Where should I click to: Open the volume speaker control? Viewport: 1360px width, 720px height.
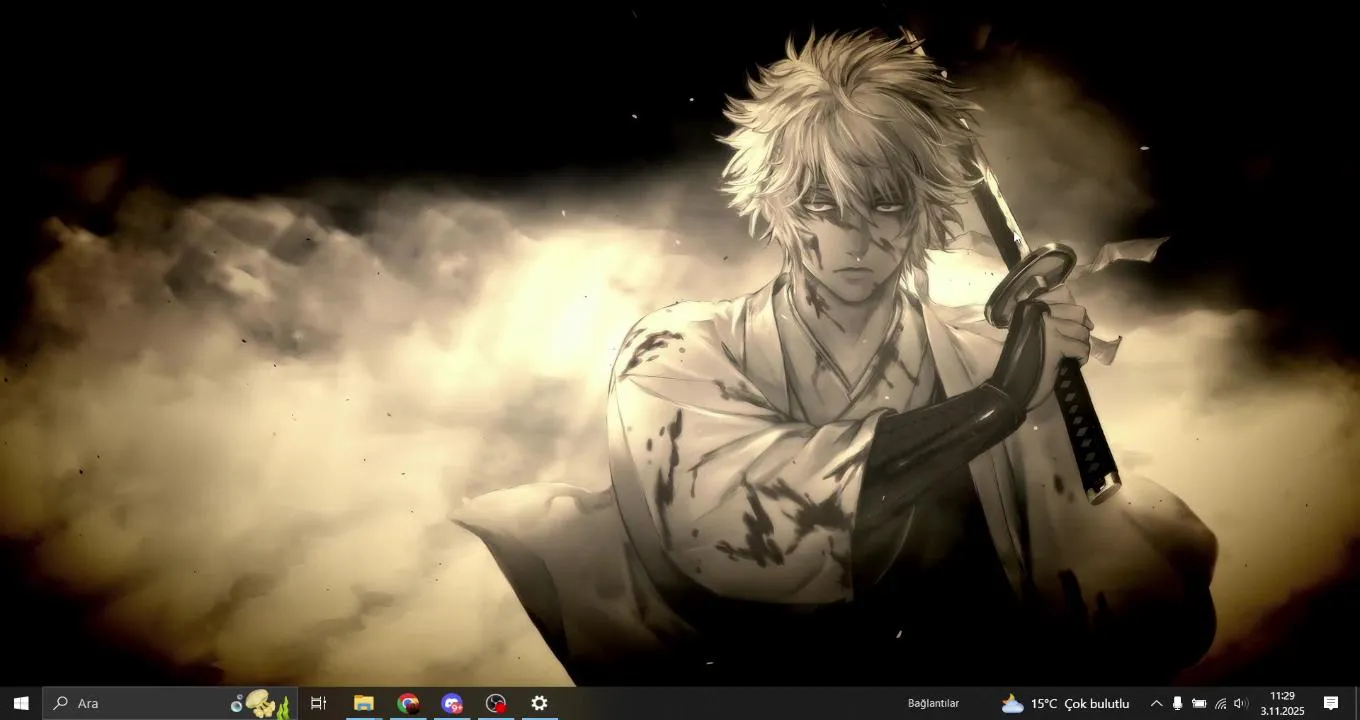click(x=1241, y=703)
